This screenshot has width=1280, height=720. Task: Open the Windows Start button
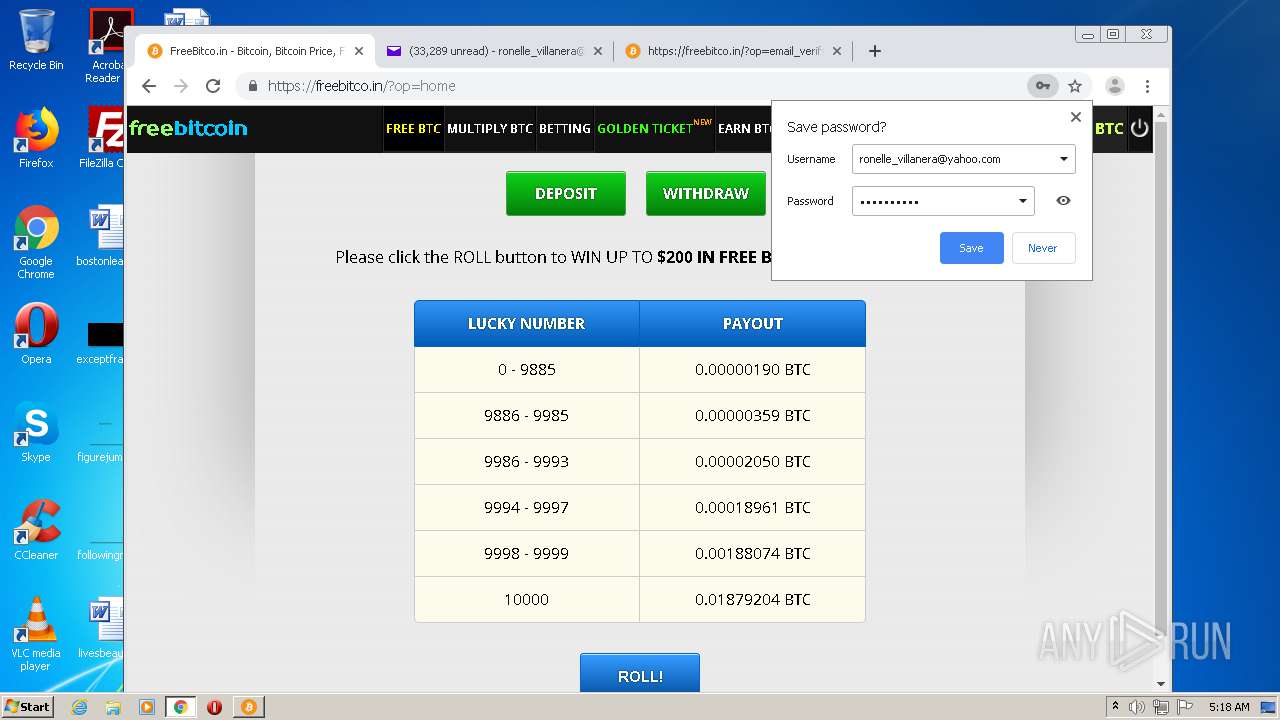[27, 706]
